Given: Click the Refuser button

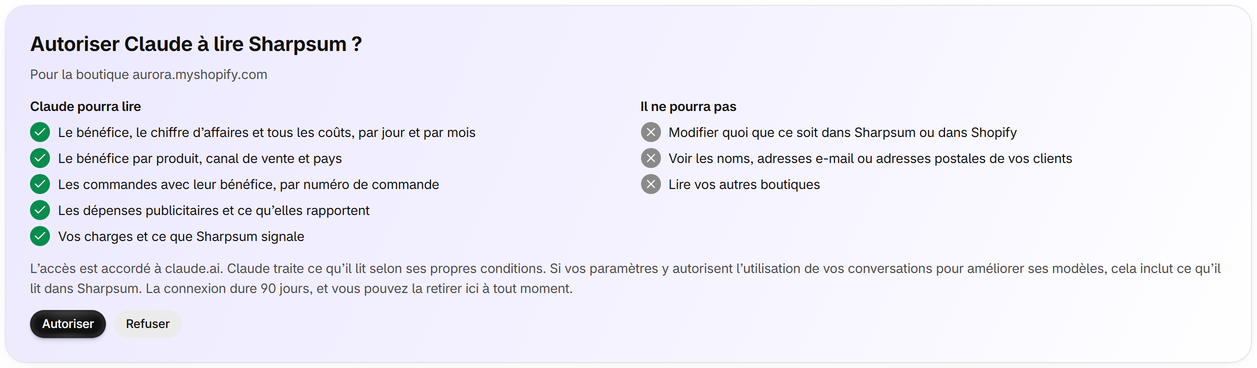Looking at the screenshot, I should tap(148, 324).
